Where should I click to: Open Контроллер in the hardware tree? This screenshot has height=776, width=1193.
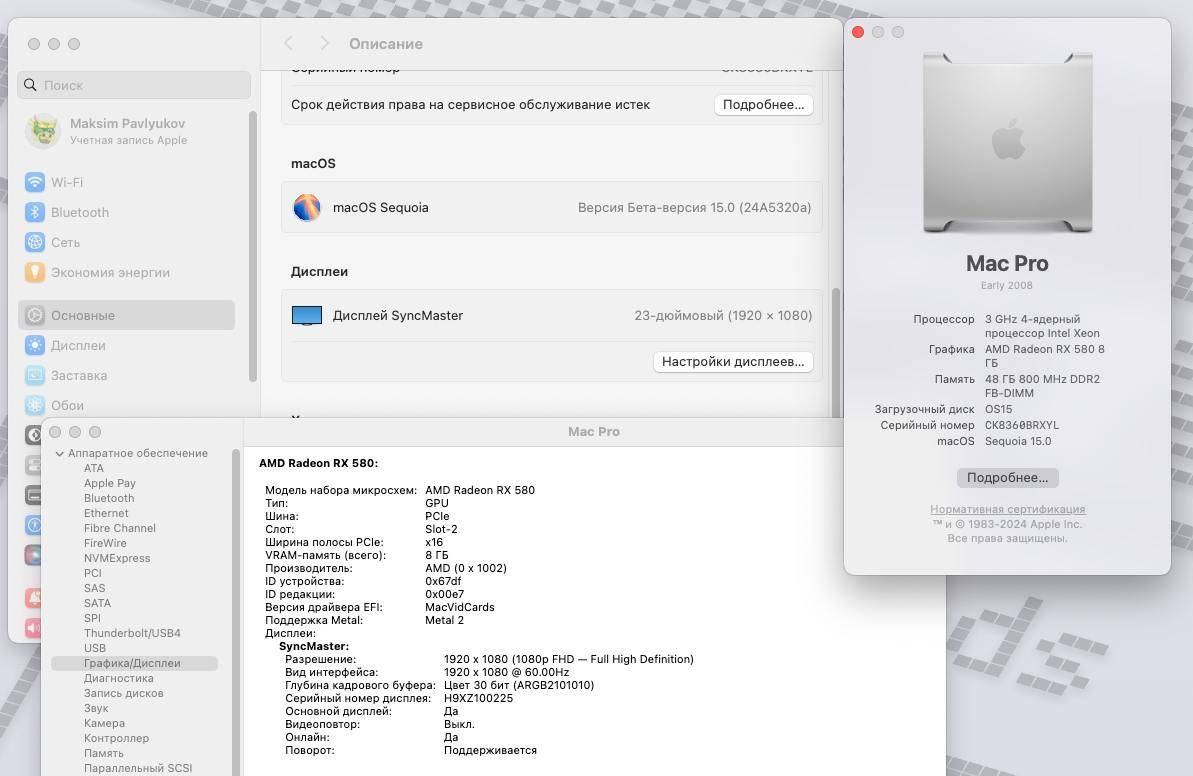click(116, 738)
